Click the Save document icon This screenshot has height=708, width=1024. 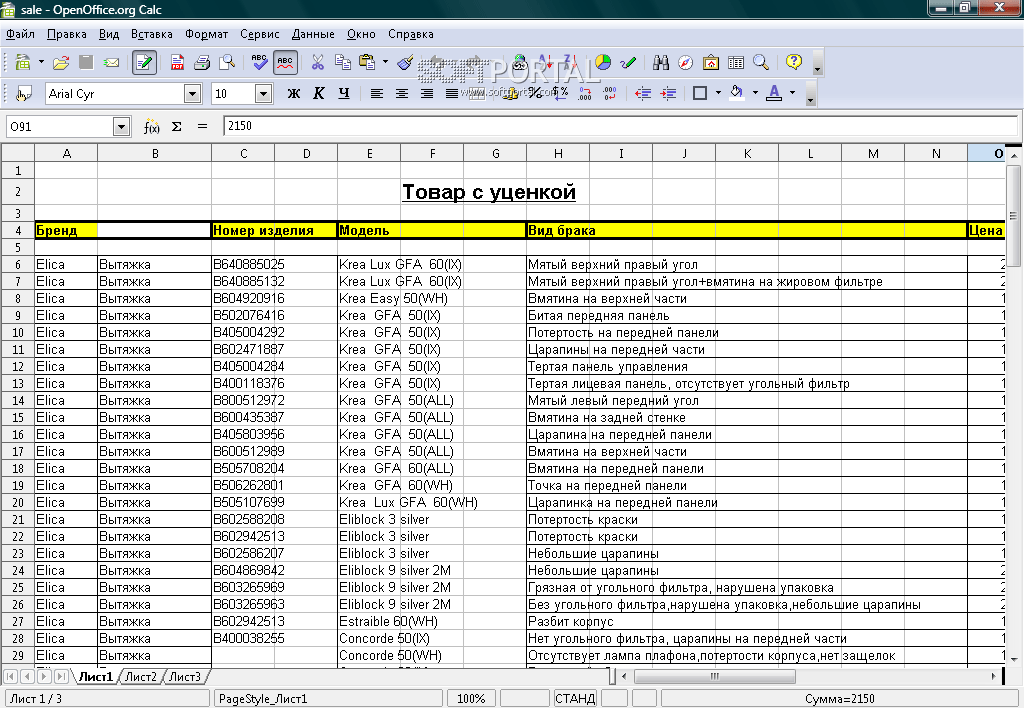(x=86, y=62)
